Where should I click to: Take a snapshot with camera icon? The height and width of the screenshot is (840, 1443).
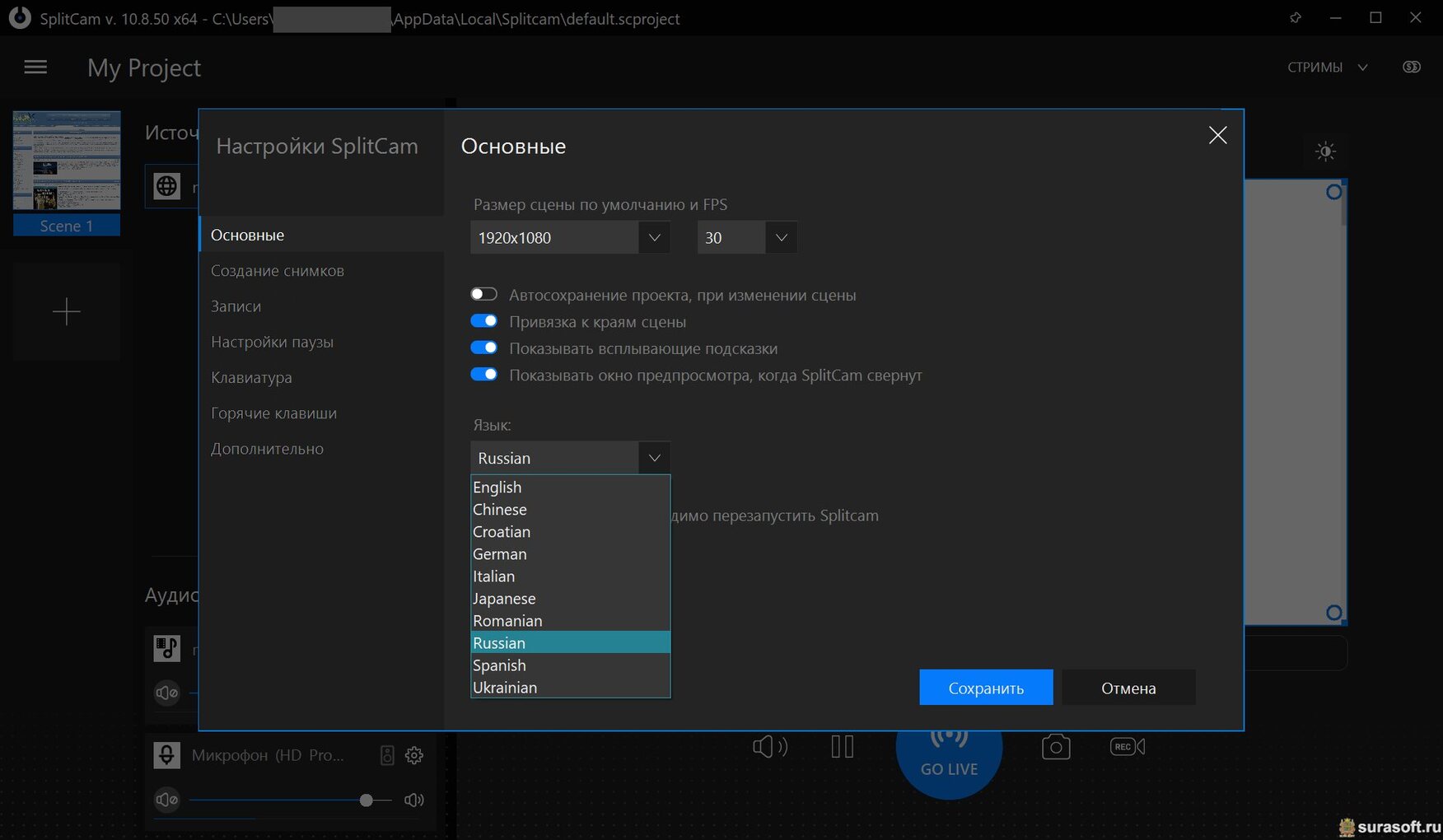(1056, 747)
